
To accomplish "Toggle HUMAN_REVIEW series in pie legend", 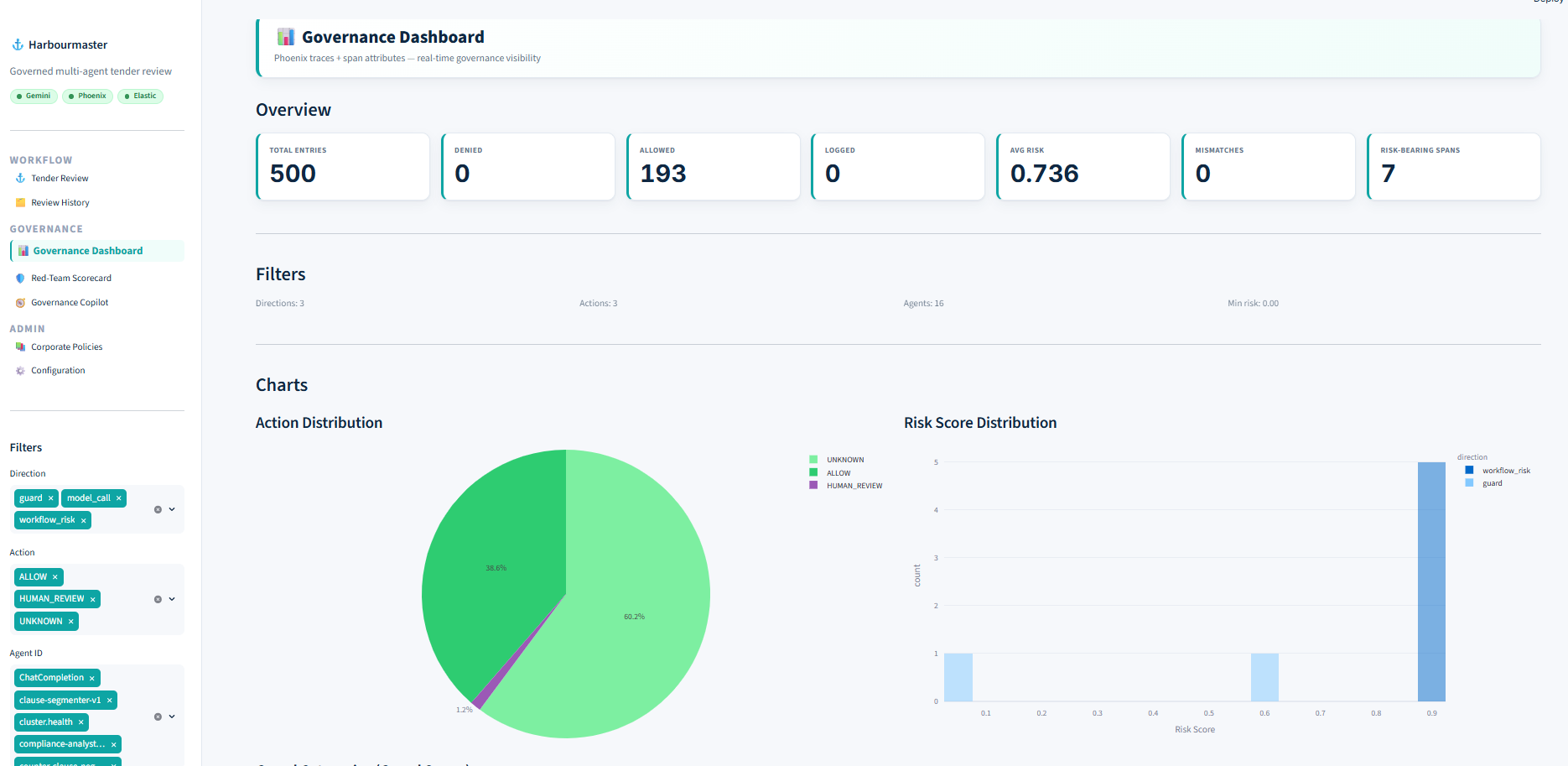I will pos(846,486).
